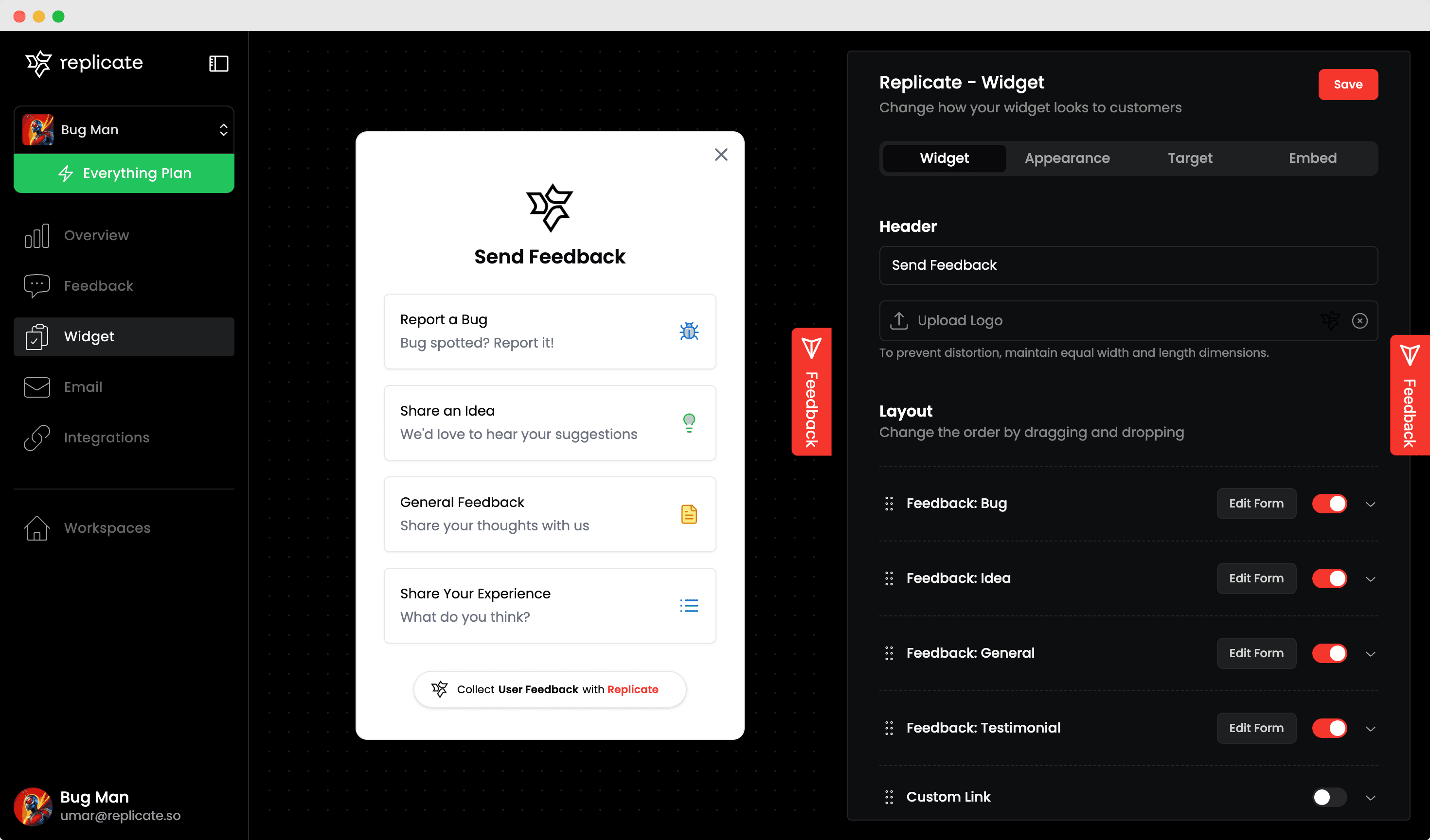Click the Overview bar chart icon
1430x840 pixels.
pos(36,235)
